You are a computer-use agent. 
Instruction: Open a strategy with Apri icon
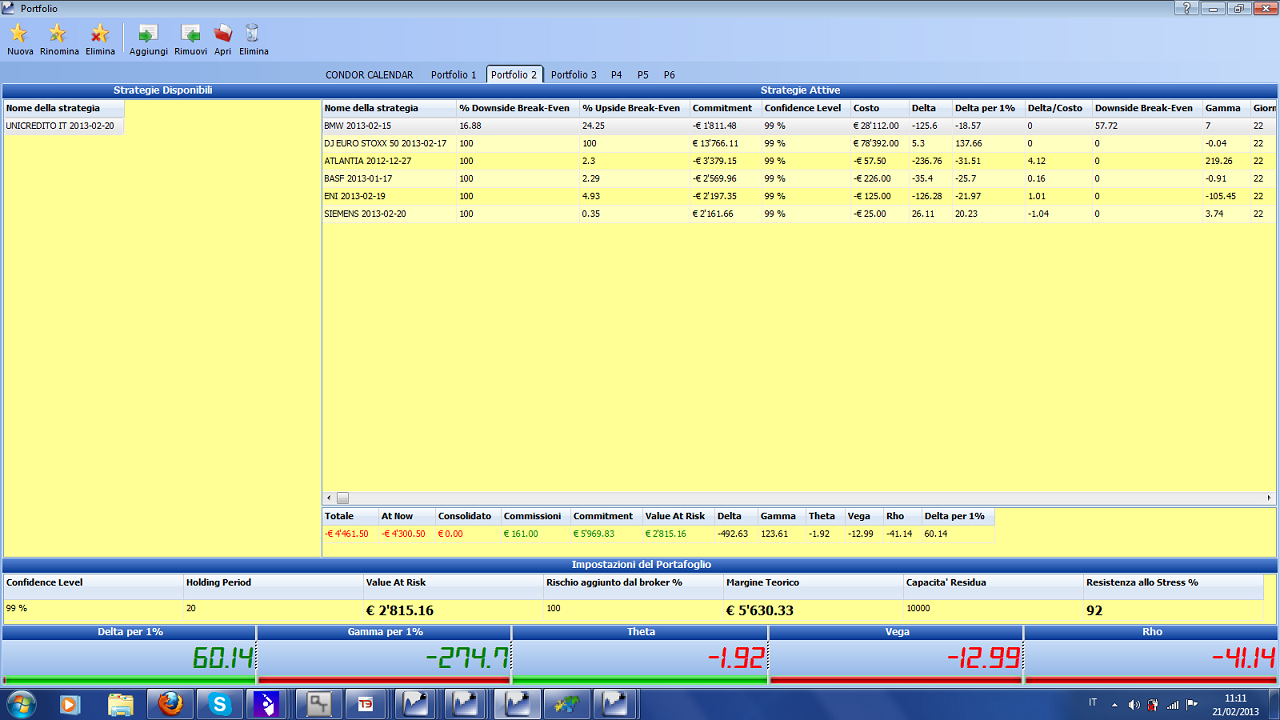[x=223, y=33]
